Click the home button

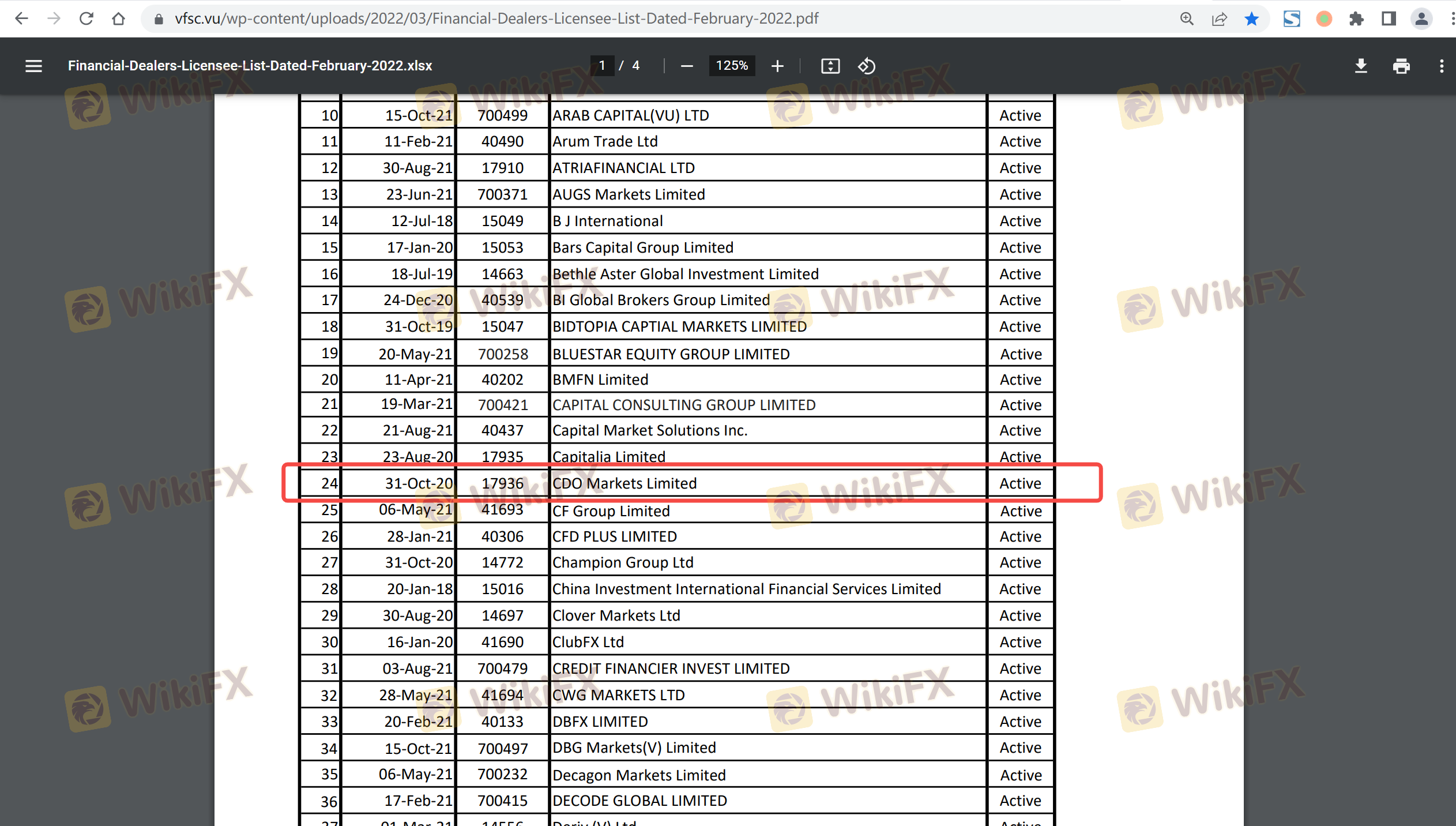(x=118, y=19)
